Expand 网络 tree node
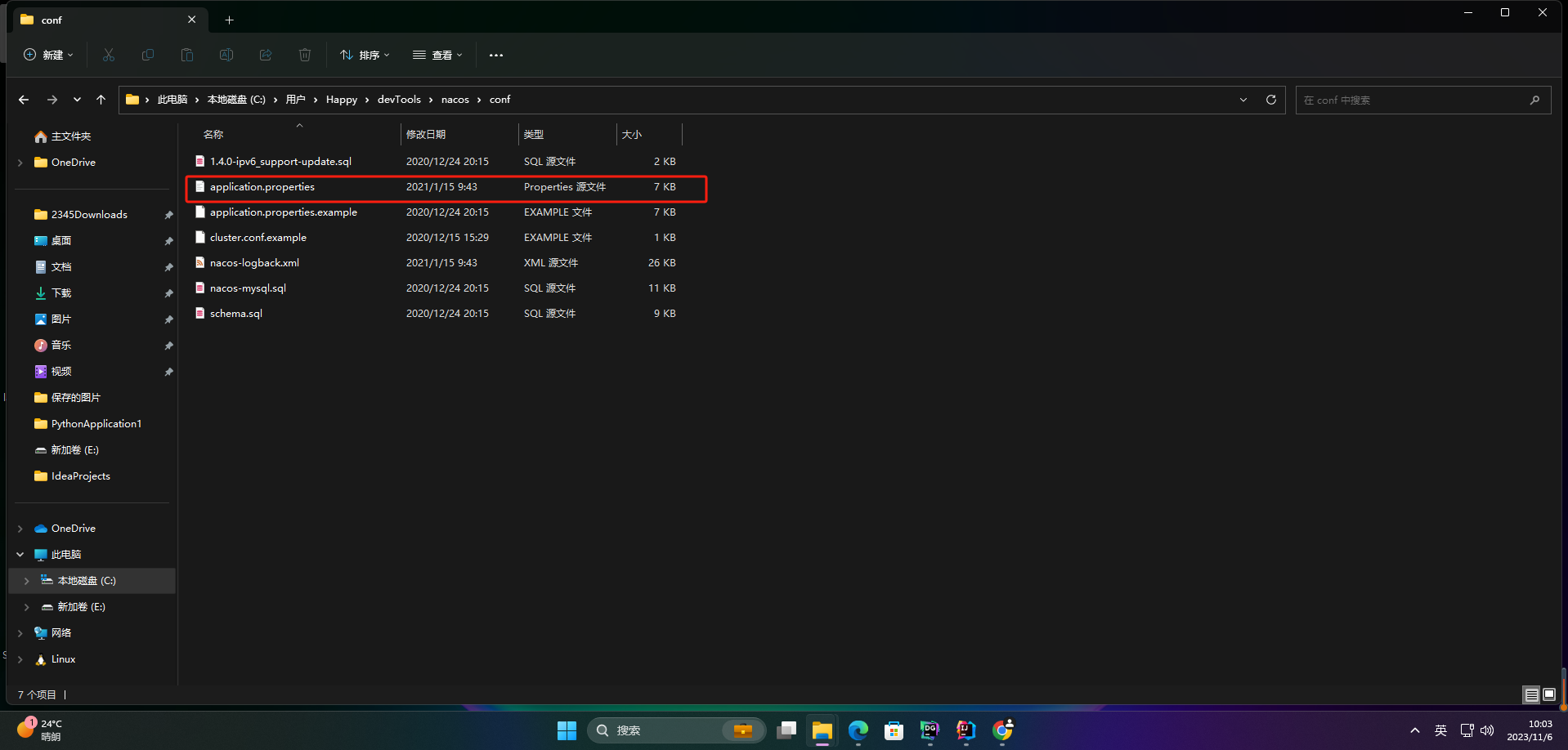1568x750 pixels. tap(20, 633)
